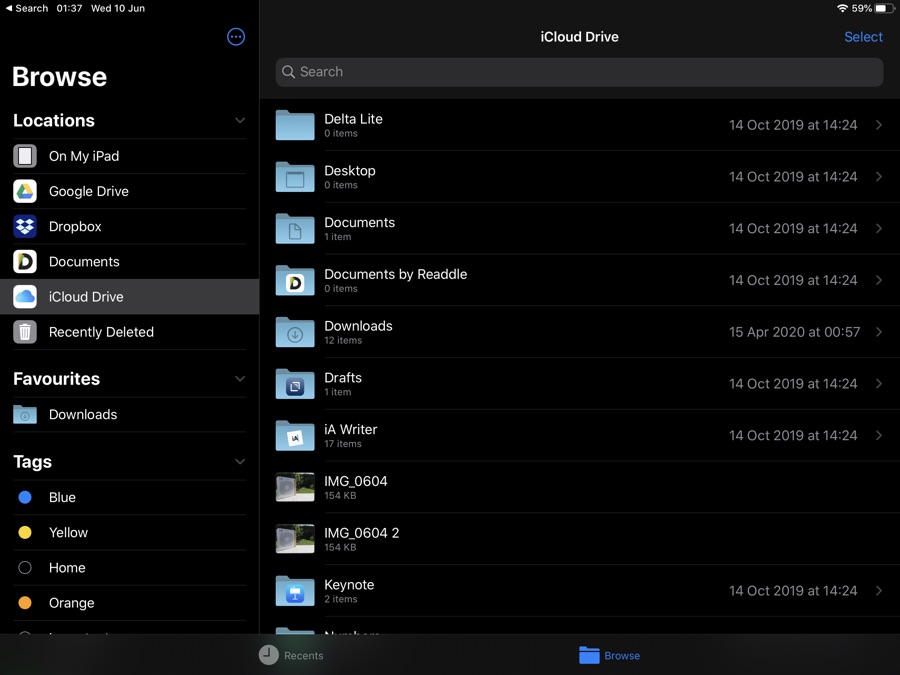This screenshot has height=675, width=900.
Task: Tap the Delta Lite folder name
Action: coord(354,119)
